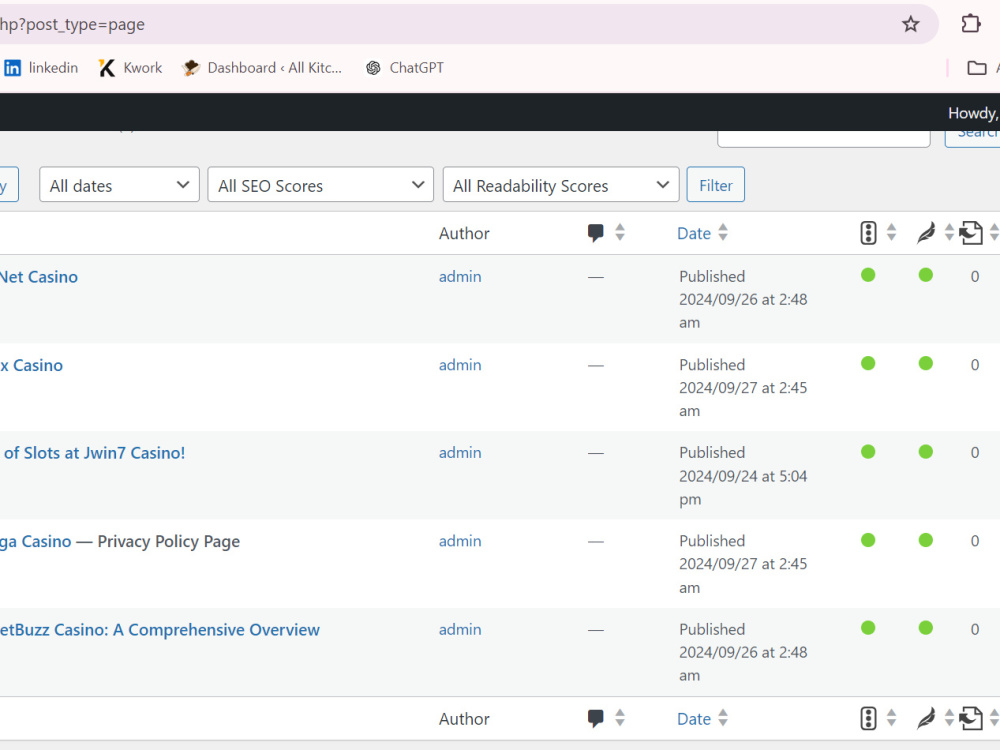Open the Net Casino page title
This screenshot has width=1000, height=750.
(x=39, y=277)
